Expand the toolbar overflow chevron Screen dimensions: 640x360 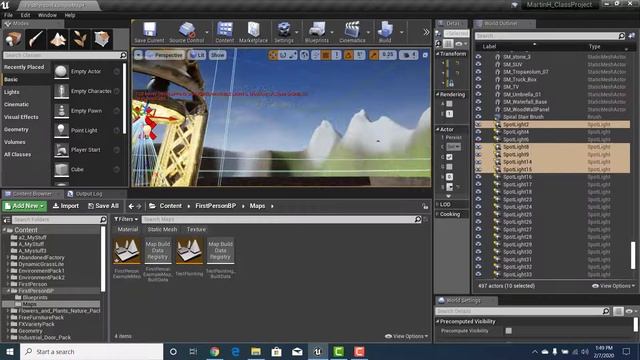pos(426,32)
